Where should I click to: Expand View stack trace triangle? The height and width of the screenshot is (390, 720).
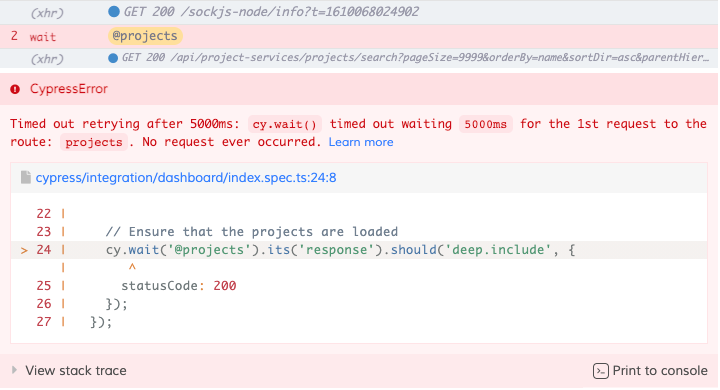tap(14, 370)
